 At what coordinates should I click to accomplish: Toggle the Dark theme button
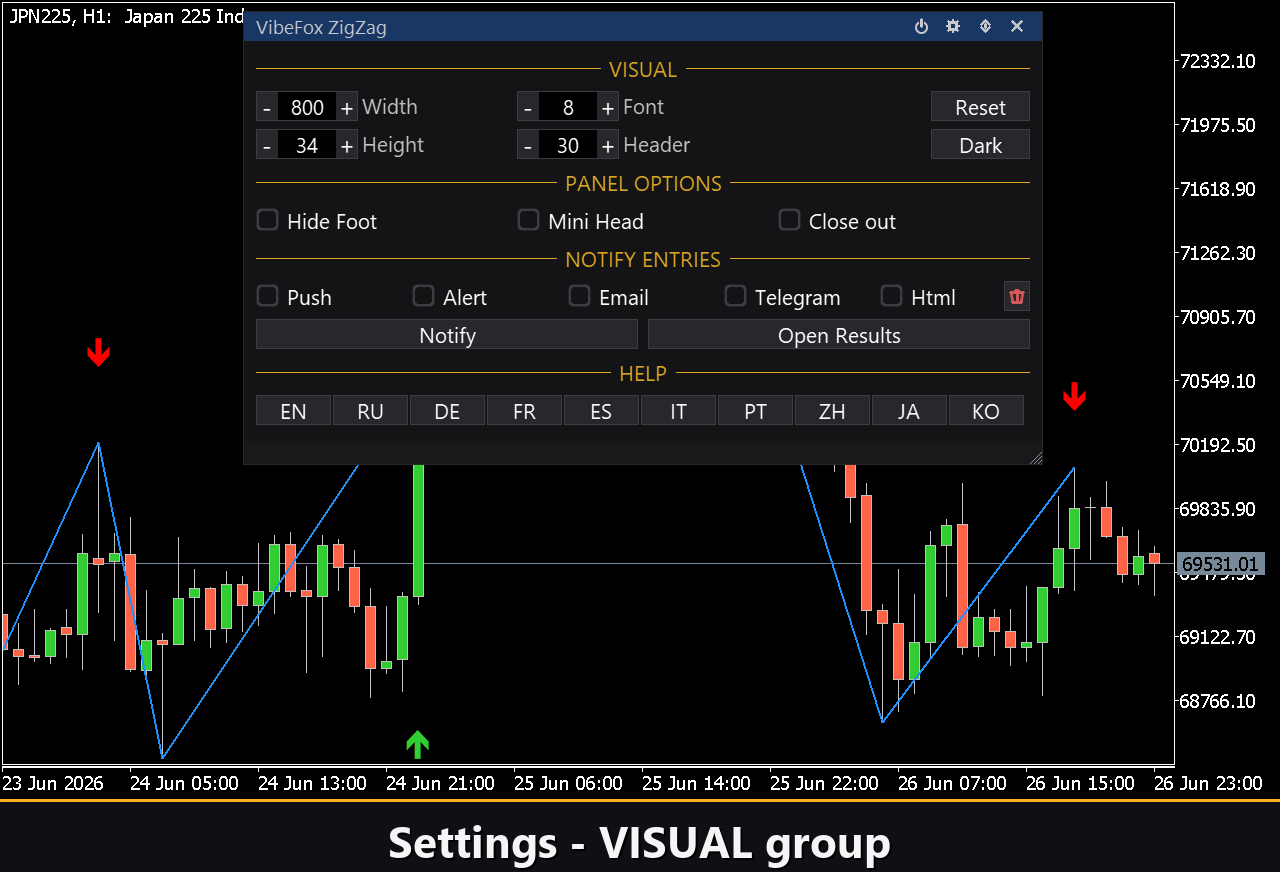click(980, 145)
